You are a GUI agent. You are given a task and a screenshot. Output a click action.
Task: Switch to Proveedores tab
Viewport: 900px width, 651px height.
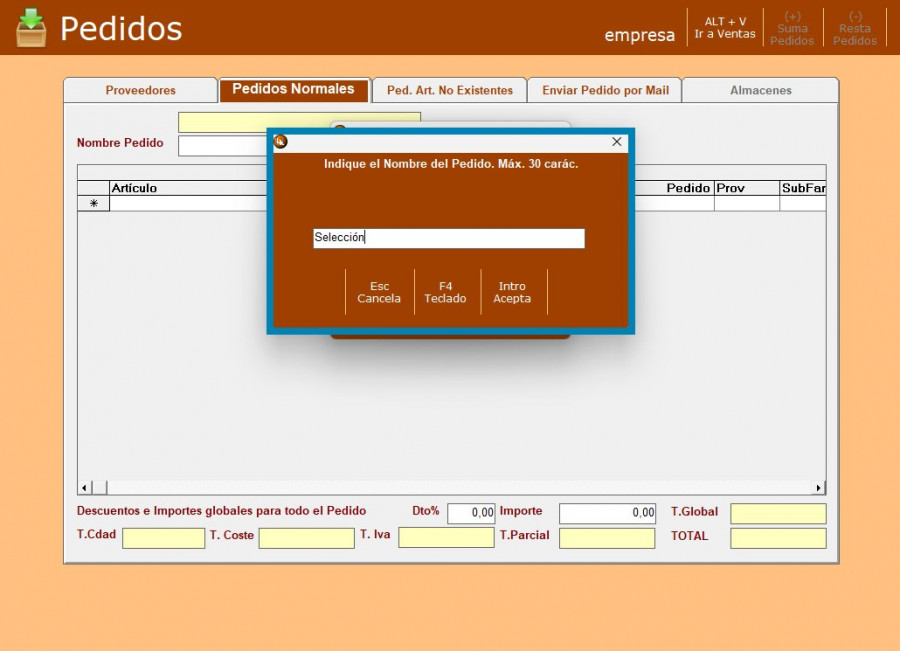tap(140, 90)
